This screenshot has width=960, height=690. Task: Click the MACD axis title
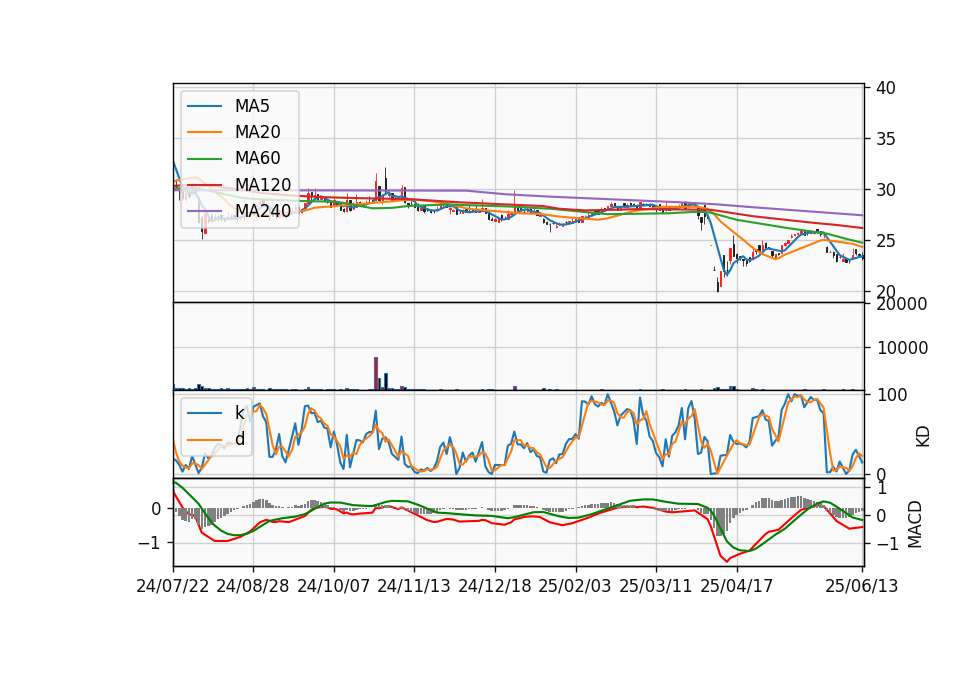(x=915, y=524)
